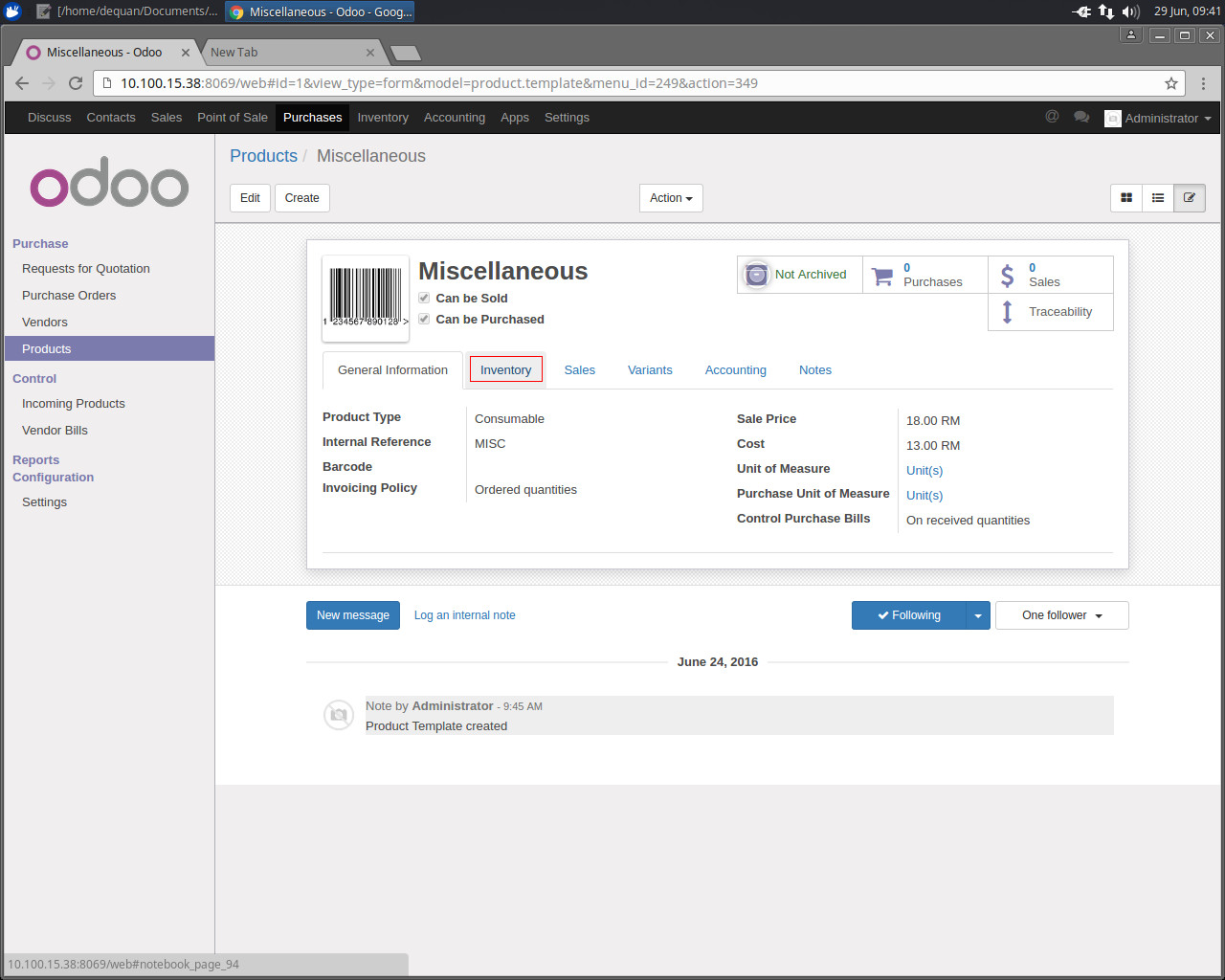Open the conversations chat icon
The width and height of the screenshot is (1225, 980).
1081,117
